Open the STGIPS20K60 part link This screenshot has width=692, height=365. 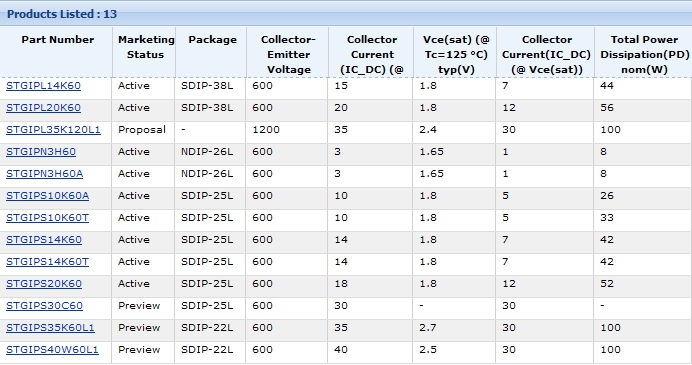tap(44, 284)
